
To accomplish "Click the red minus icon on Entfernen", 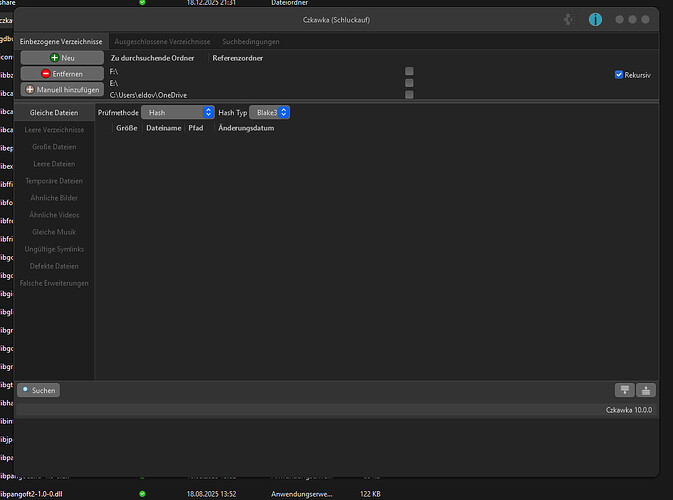I will point(46,74).
